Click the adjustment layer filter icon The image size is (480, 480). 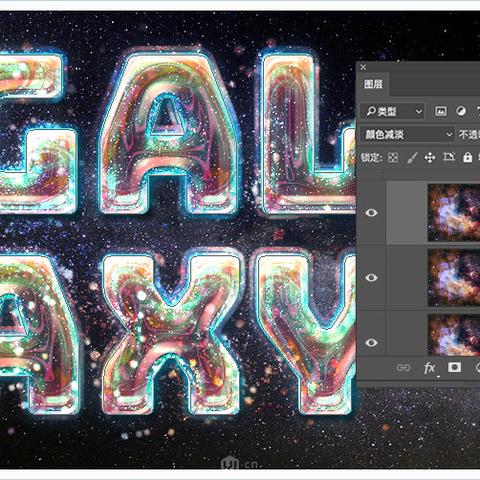pyautogui.click(x=461, y=111)
